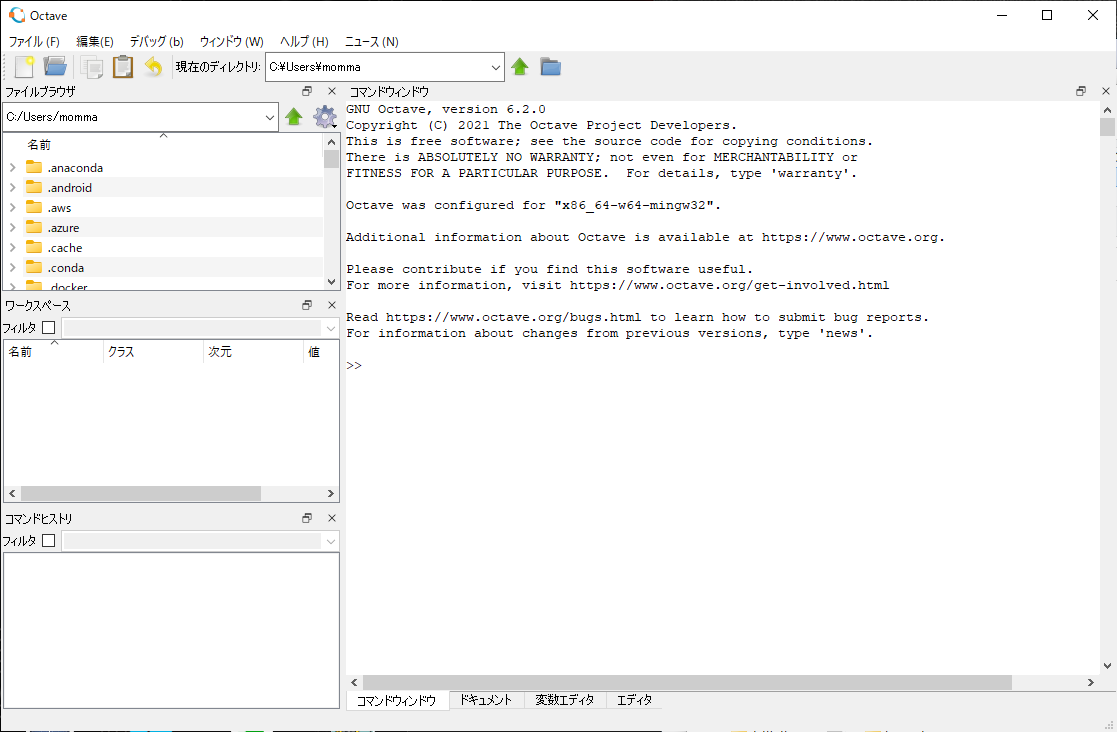Viewport: 1117px width, 732px height.
Task: Select the .anaconda folder icon
Action: (33, 167)
